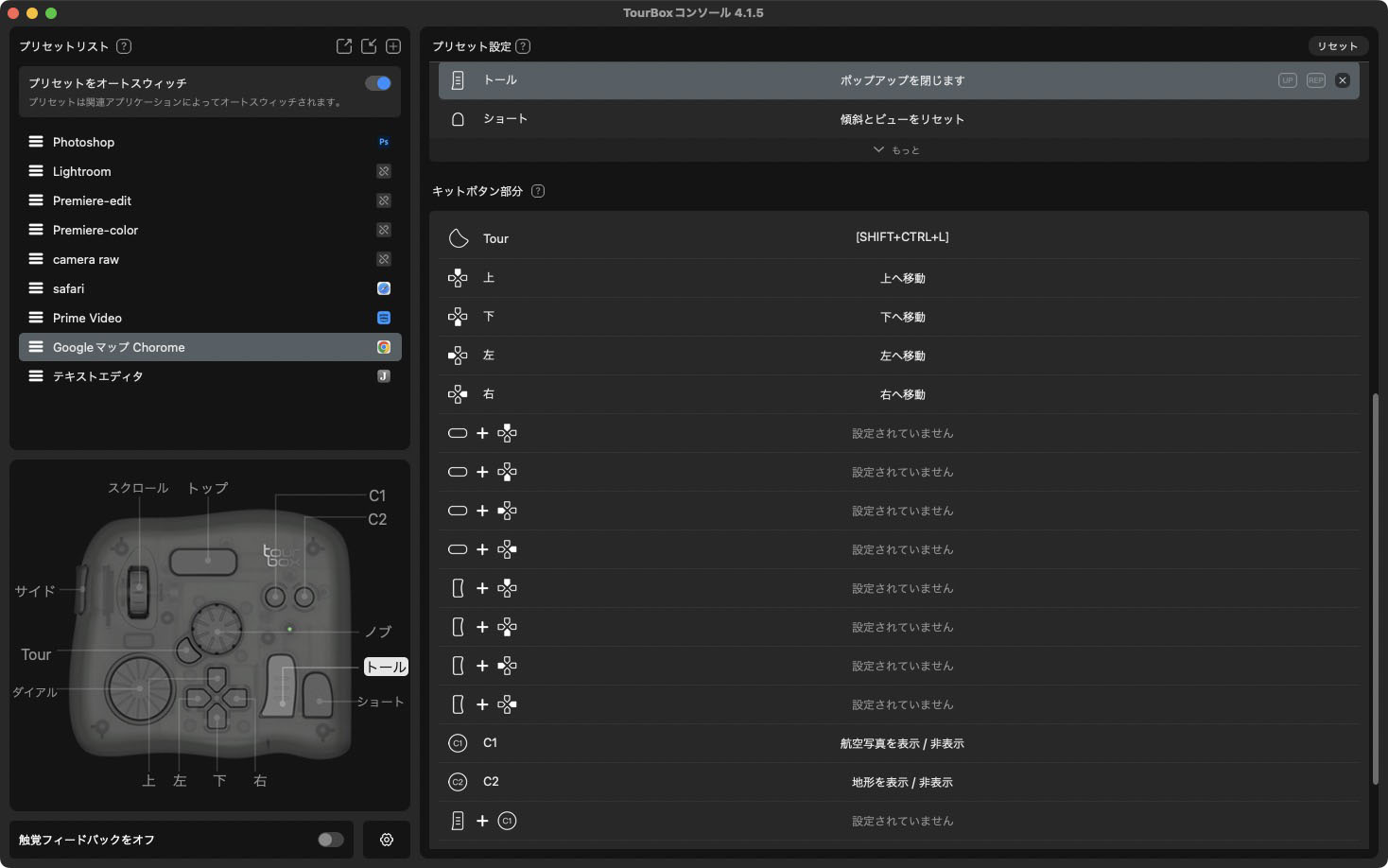Viewport: 1388px width, 868px height.
Task: Toggle 触覚フィードバックをオフ switch
Action: tap(330, 839)
